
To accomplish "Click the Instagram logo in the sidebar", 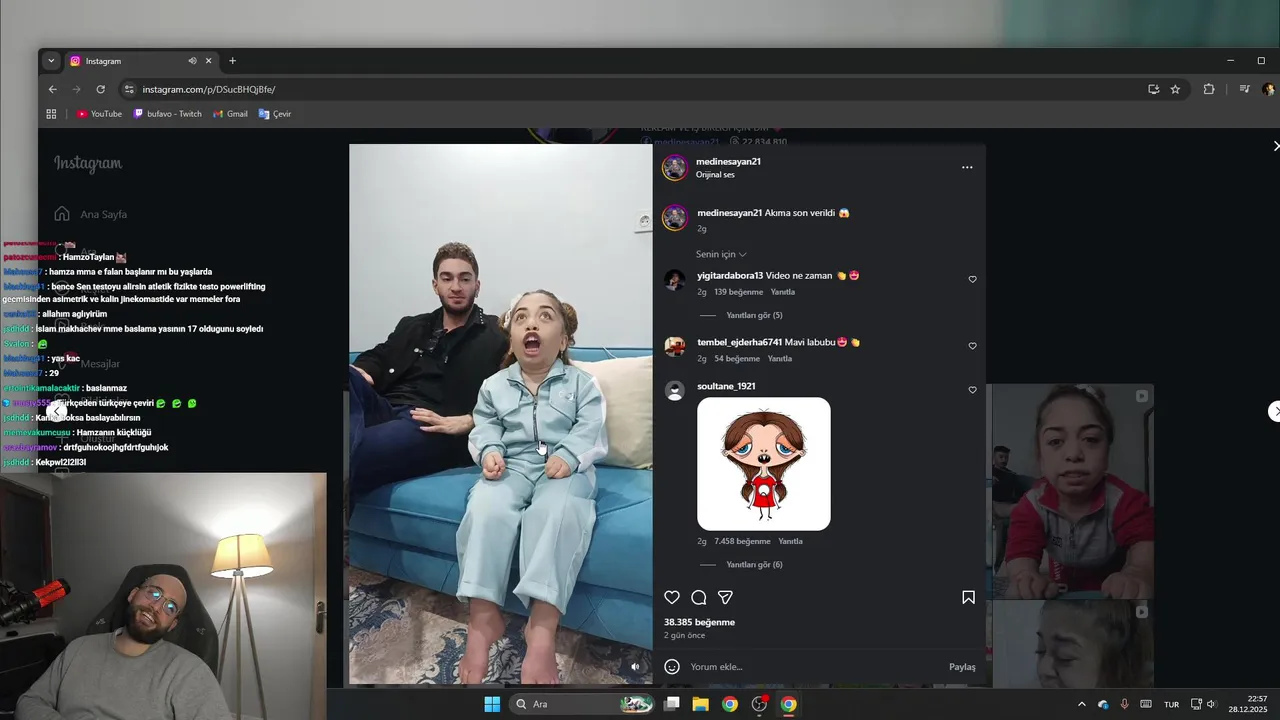I will (88, 164).
